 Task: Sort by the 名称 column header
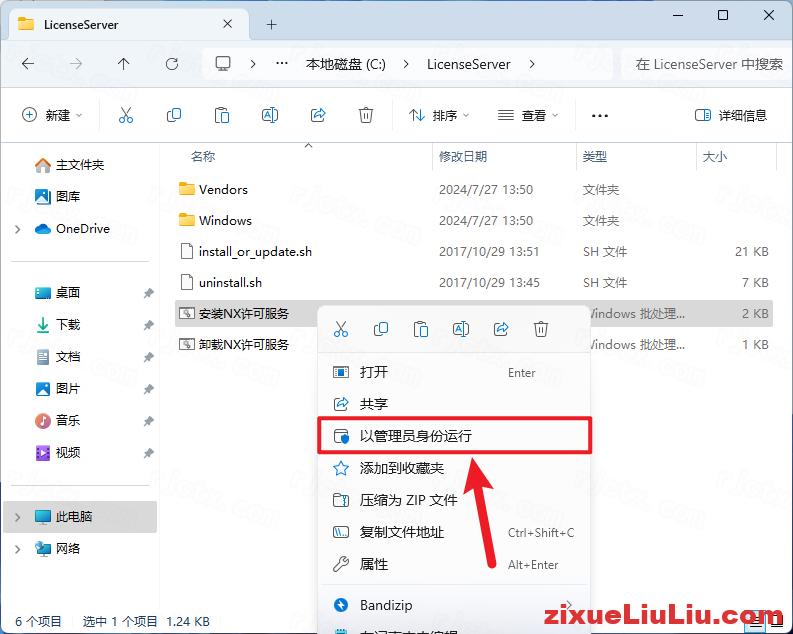tap(203, 157)
